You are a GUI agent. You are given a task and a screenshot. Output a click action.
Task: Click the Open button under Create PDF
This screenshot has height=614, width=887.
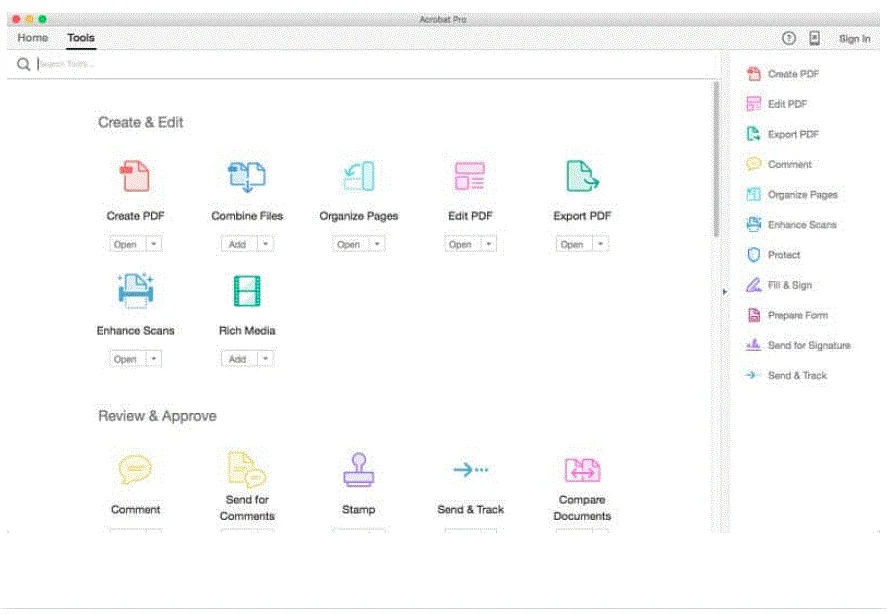(127, 244)
